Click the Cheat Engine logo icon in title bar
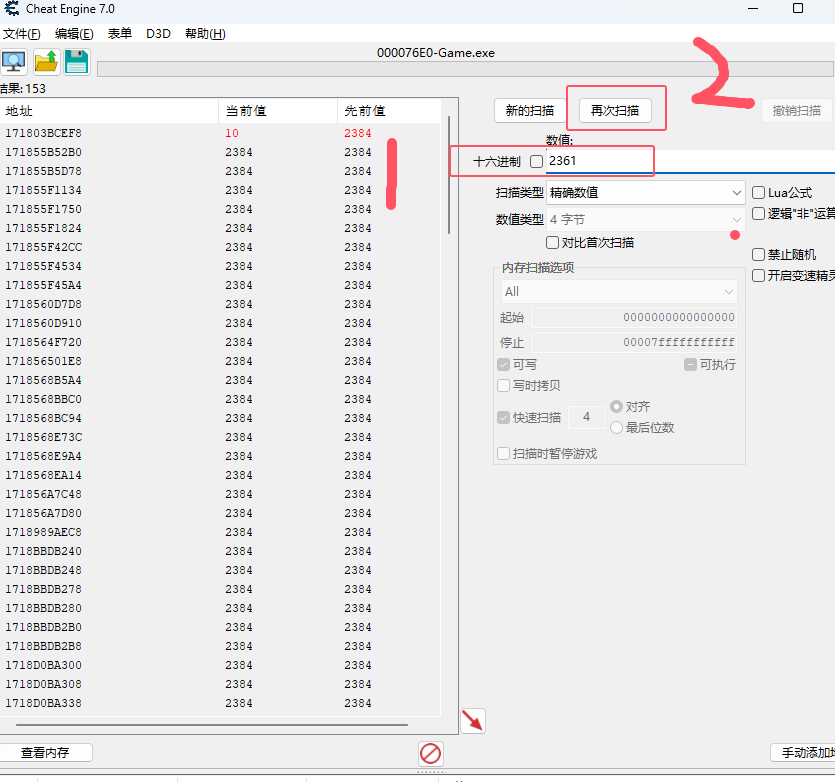This screenshot has height=782, width=835. 12,9
